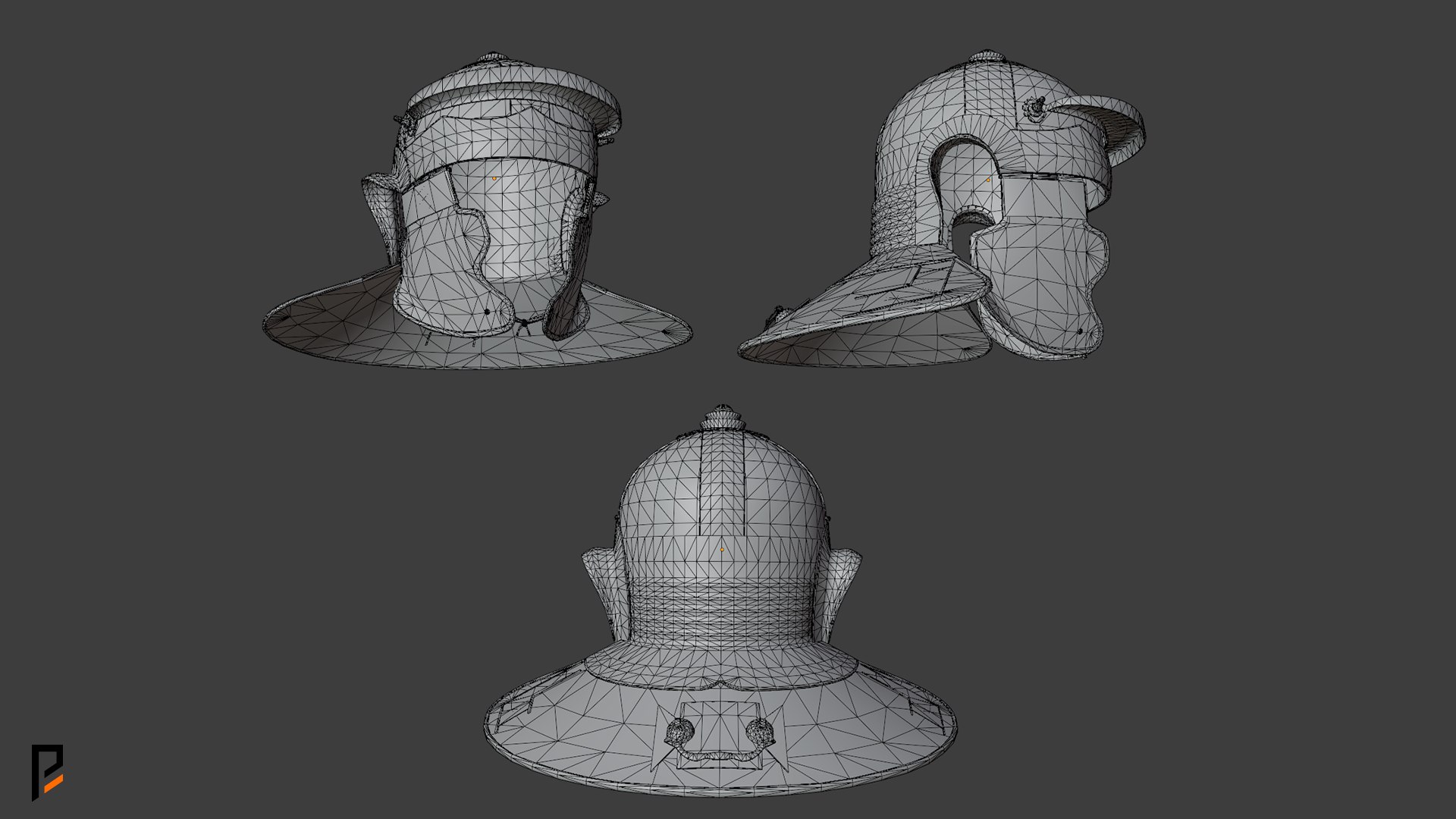Click the orange origin point on front-view helmet
This screenshot has height=819, width=1456.
tap(494, 178)
